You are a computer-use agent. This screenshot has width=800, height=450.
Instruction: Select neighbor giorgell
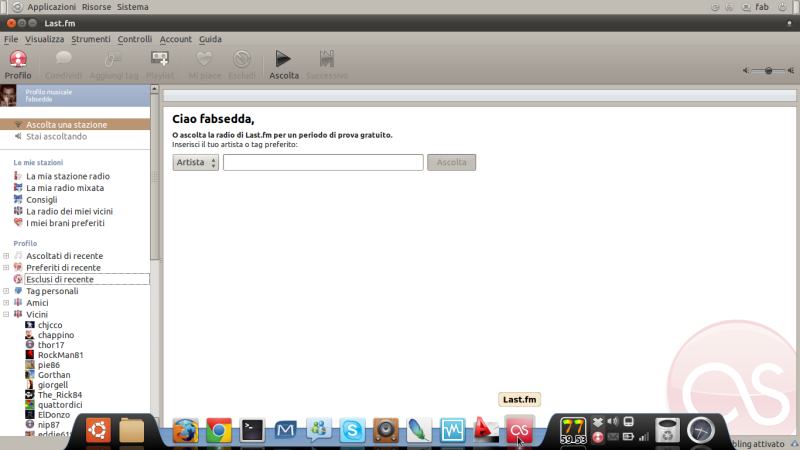[53, 385]
